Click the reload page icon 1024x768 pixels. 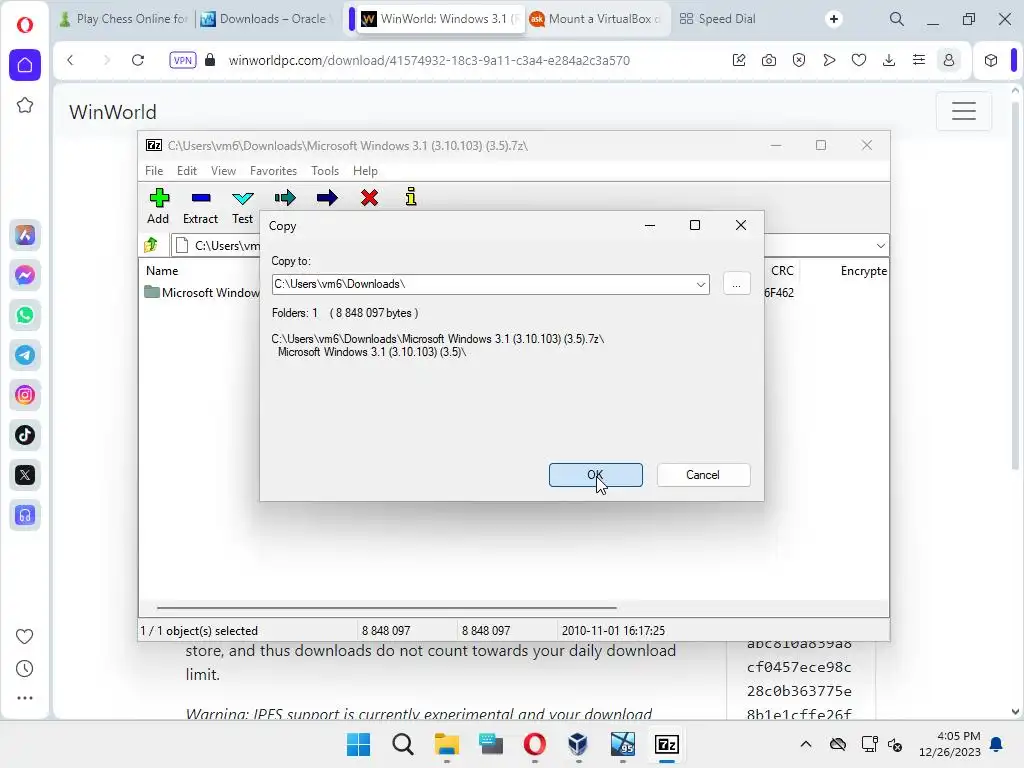[138, 60]
